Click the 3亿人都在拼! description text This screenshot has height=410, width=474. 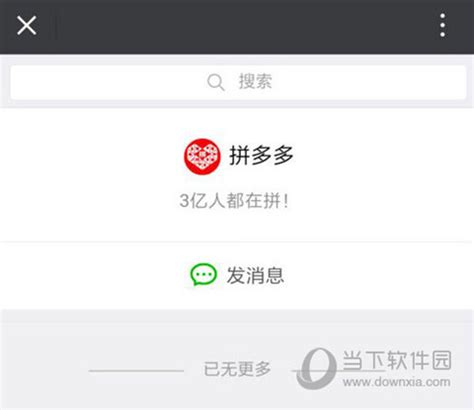[234, 201]
